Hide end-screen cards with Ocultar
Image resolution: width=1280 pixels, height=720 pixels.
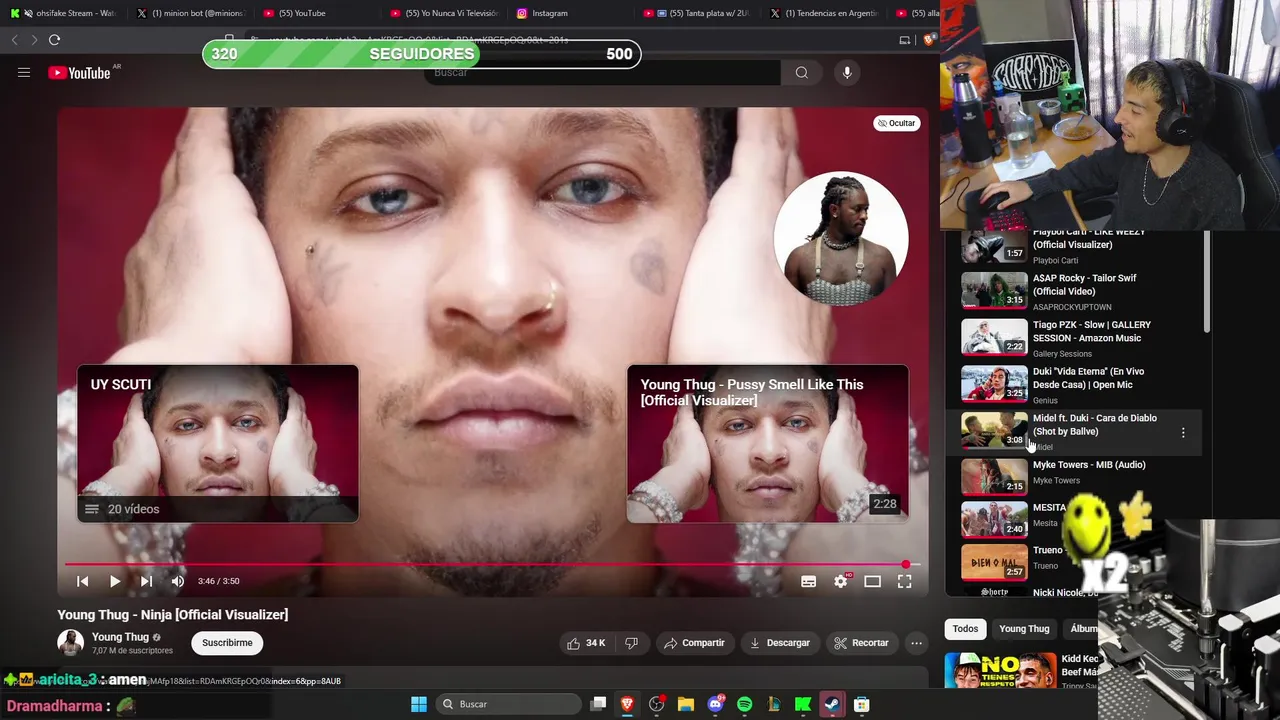pyautogui.click(x=896, y=123)
